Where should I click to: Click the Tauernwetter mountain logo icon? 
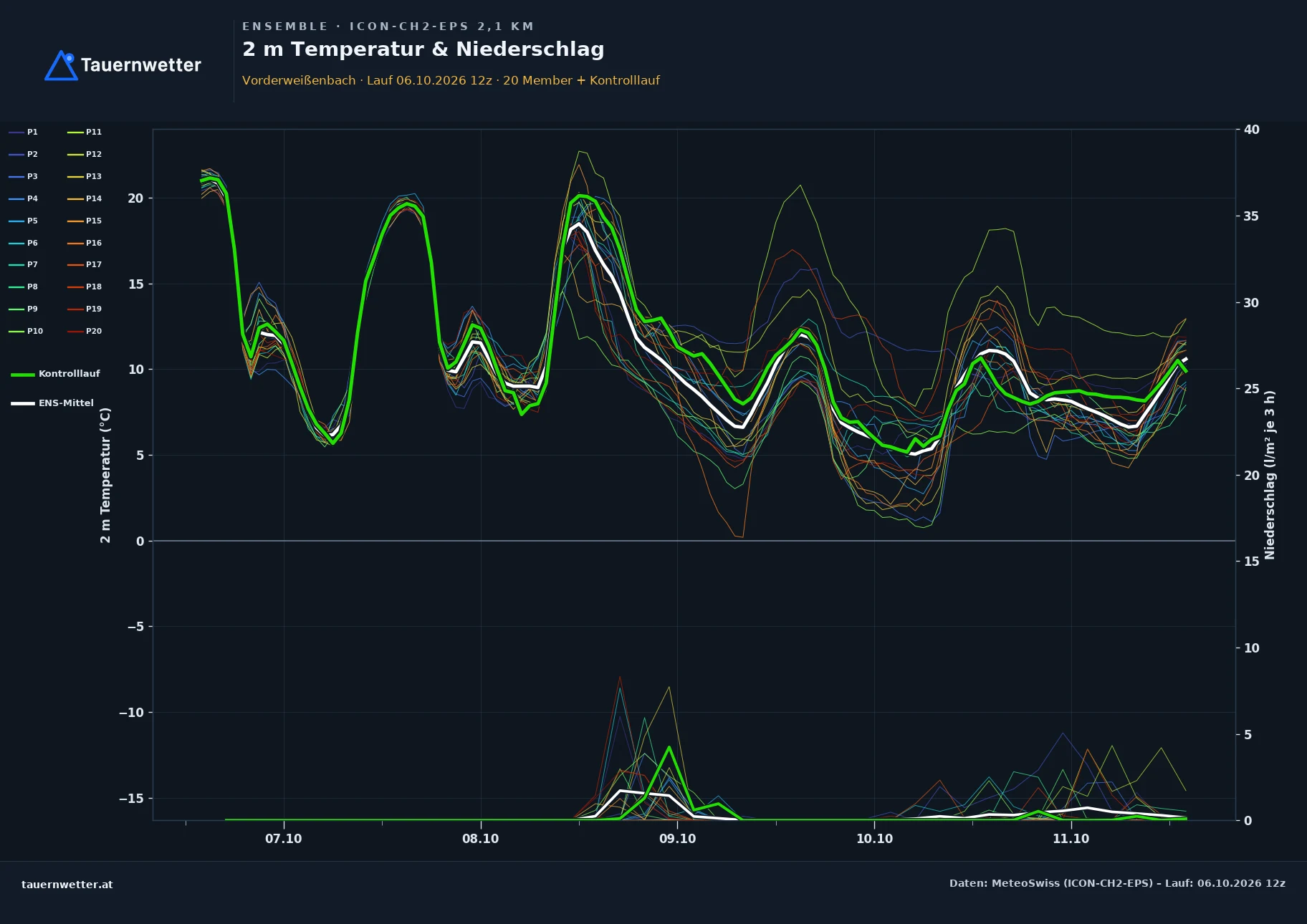61,65
